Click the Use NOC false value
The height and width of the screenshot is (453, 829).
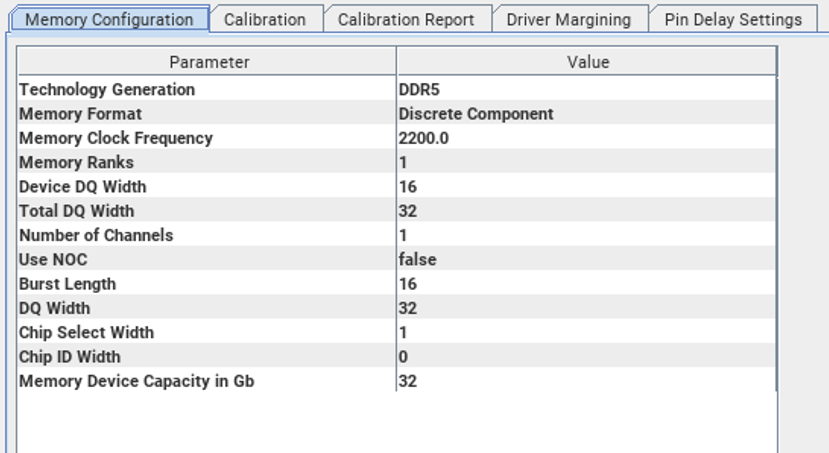pyautogui.click(x=417, y=259)
